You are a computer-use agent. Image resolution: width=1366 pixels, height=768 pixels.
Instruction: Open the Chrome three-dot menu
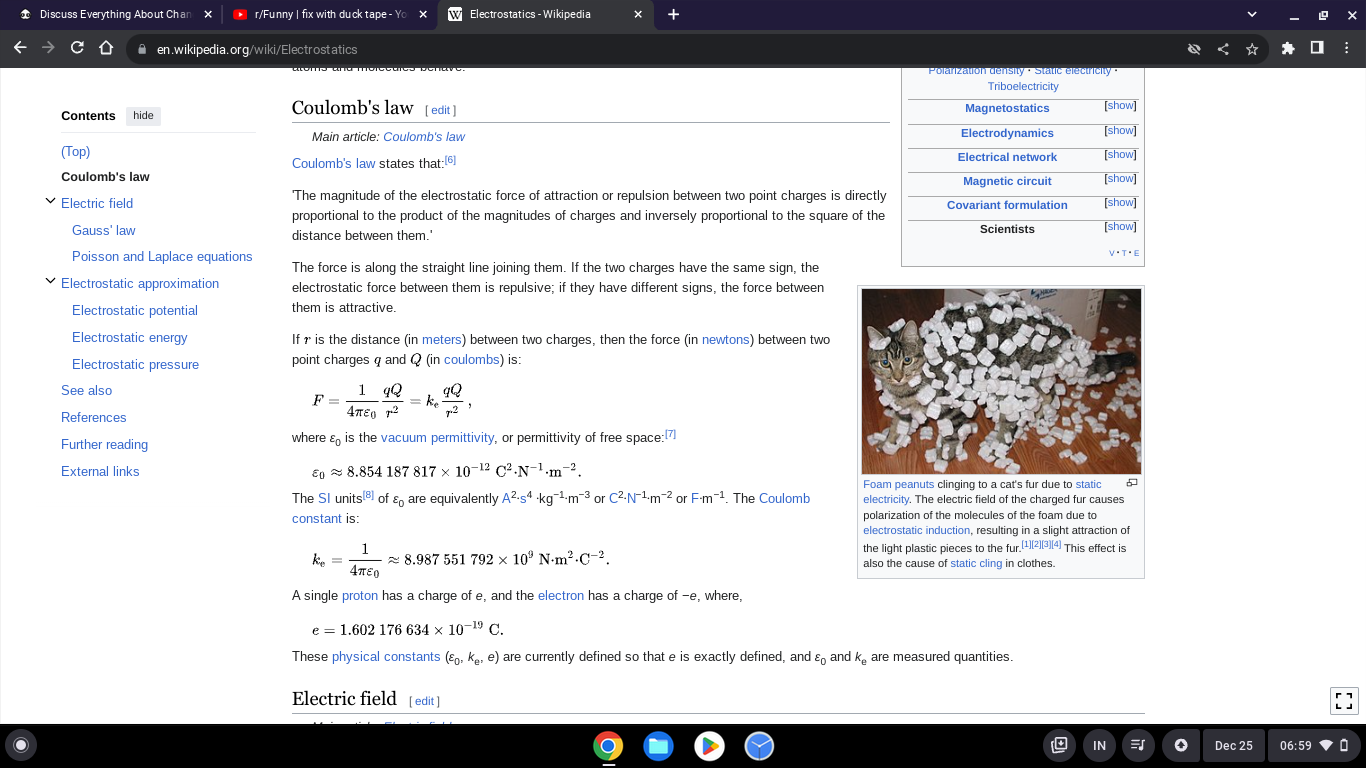1345,48
